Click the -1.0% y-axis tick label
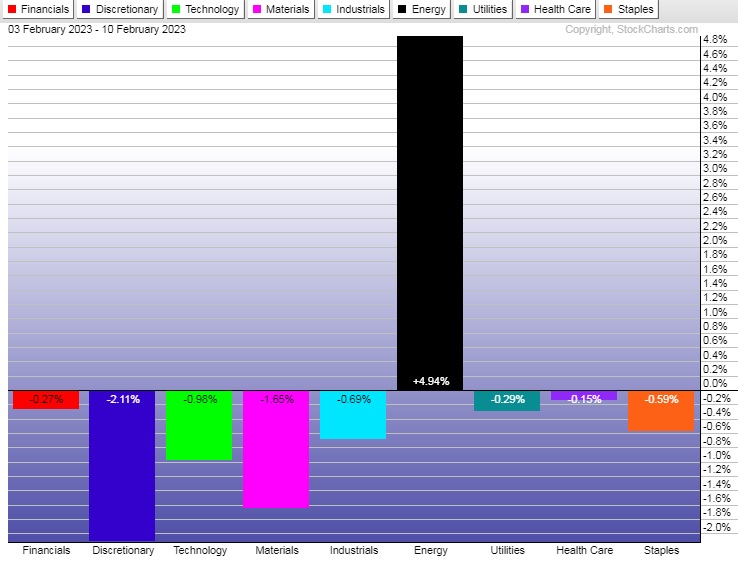738x571 pixels. [716, 456]
